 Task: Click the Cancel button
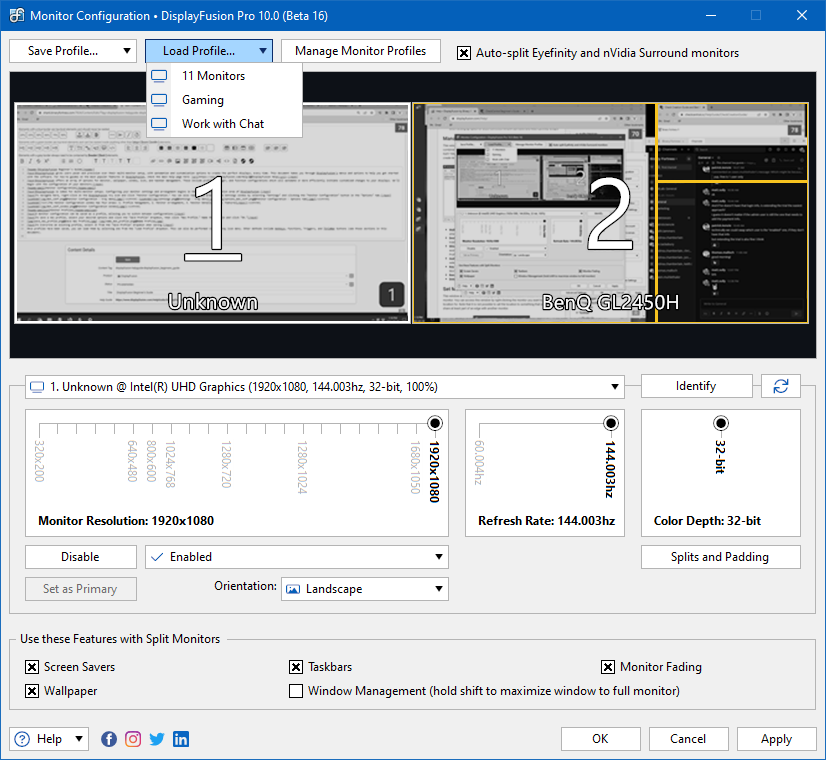[689, 739]
